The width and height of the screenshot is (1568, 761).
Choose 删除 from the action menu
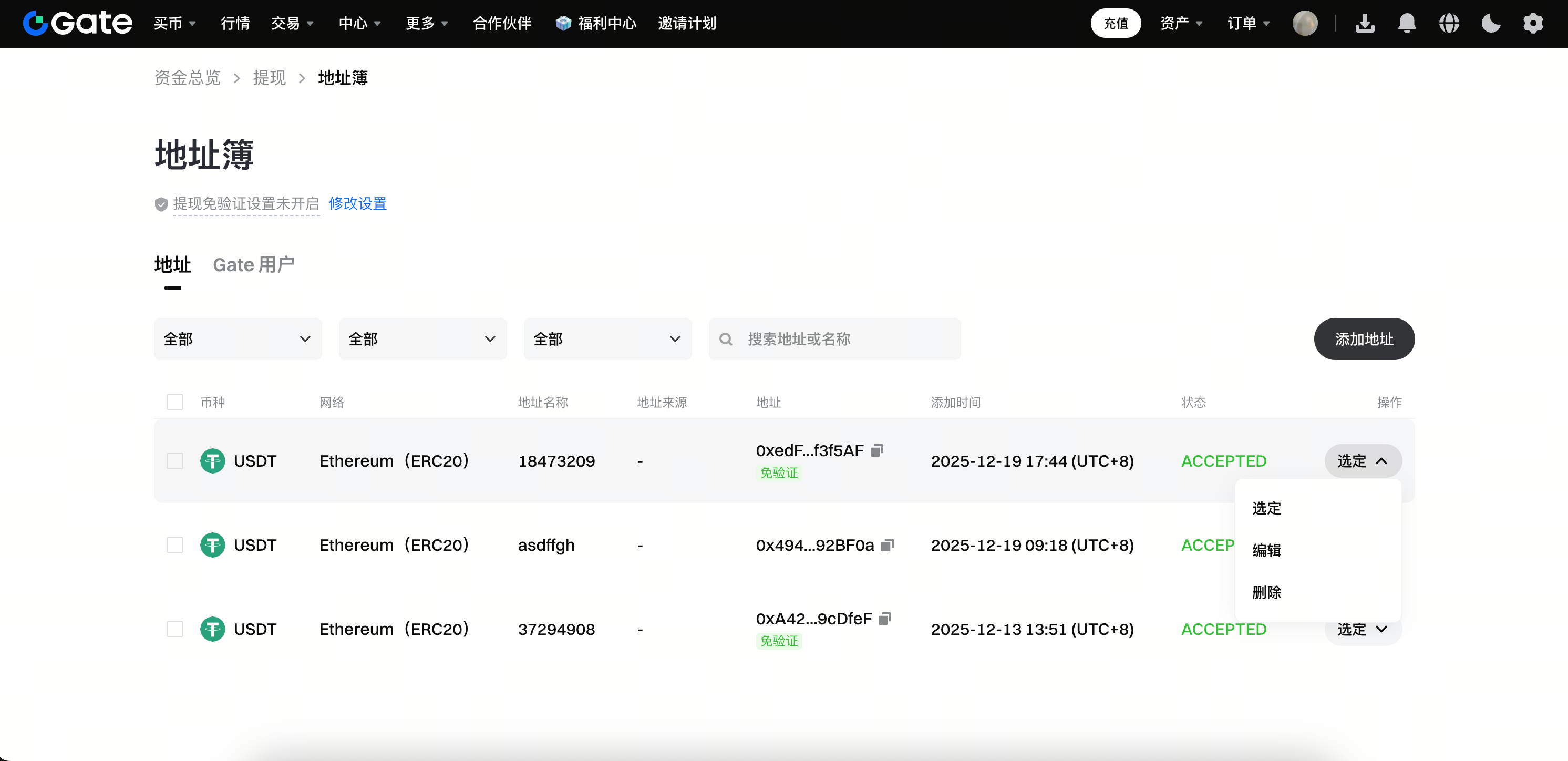point(1267,592)
